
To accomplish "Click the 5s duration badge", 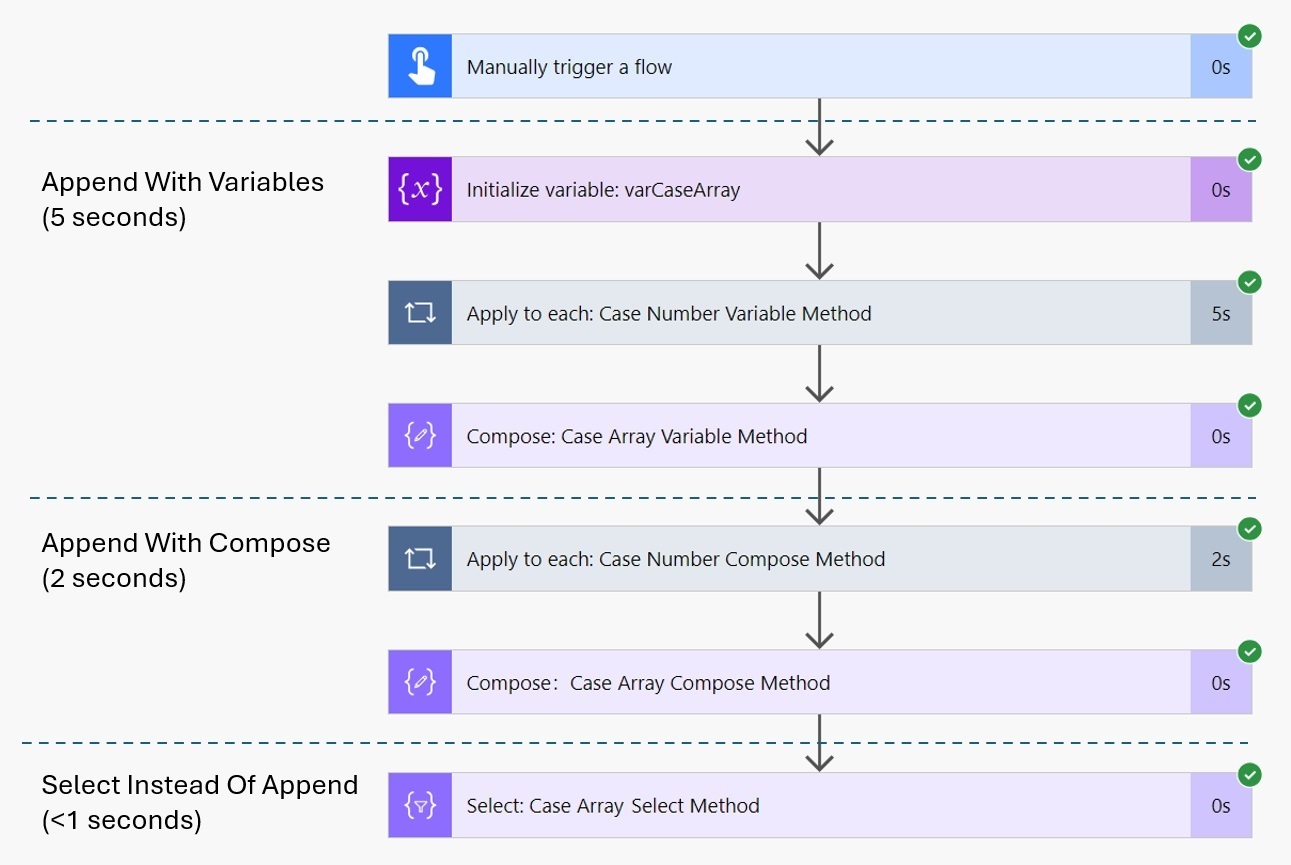I will click(1220, 314).
